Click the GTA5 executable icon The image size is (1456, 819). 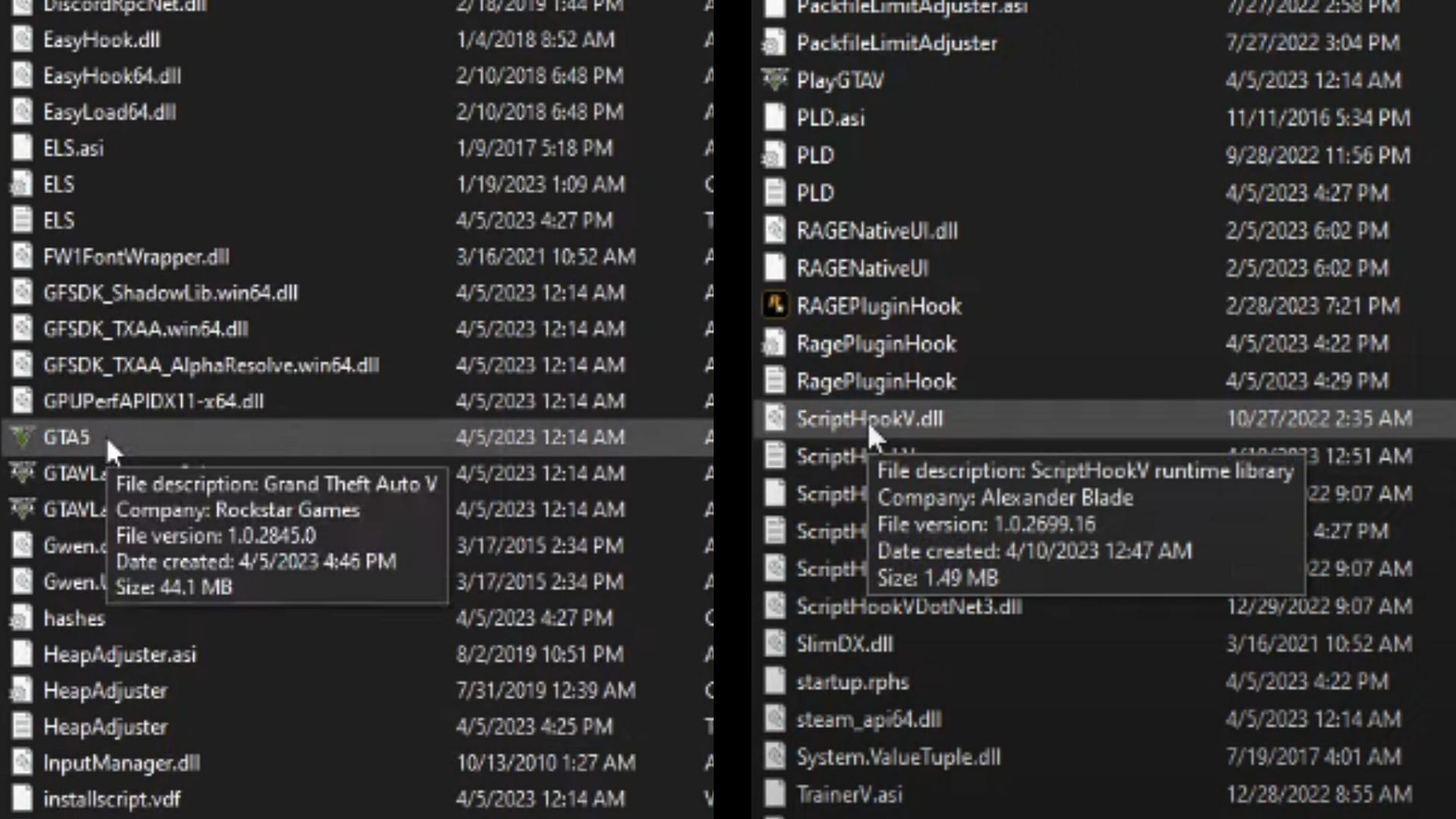(23, 437)
